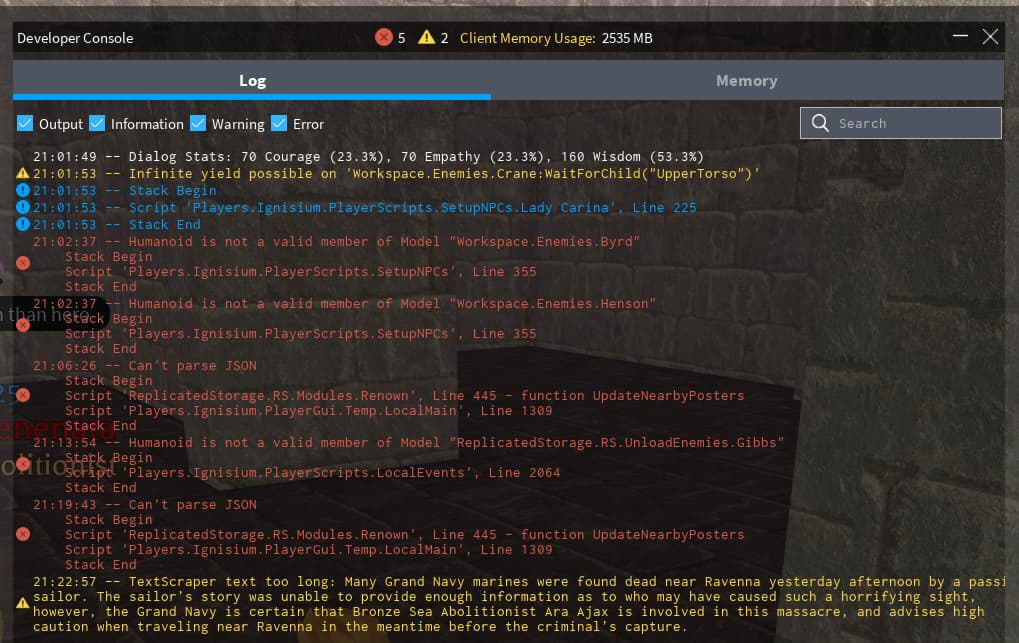Select the 21:01:49 Dialog Stats log line
Screen dimensions: 1019x643
[x=368, y=156]
